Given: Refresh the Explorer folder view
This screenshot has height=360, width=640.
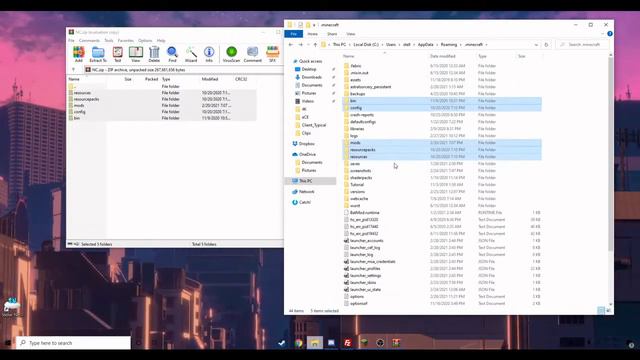Looking at the screenshot, I should (546, 44).
